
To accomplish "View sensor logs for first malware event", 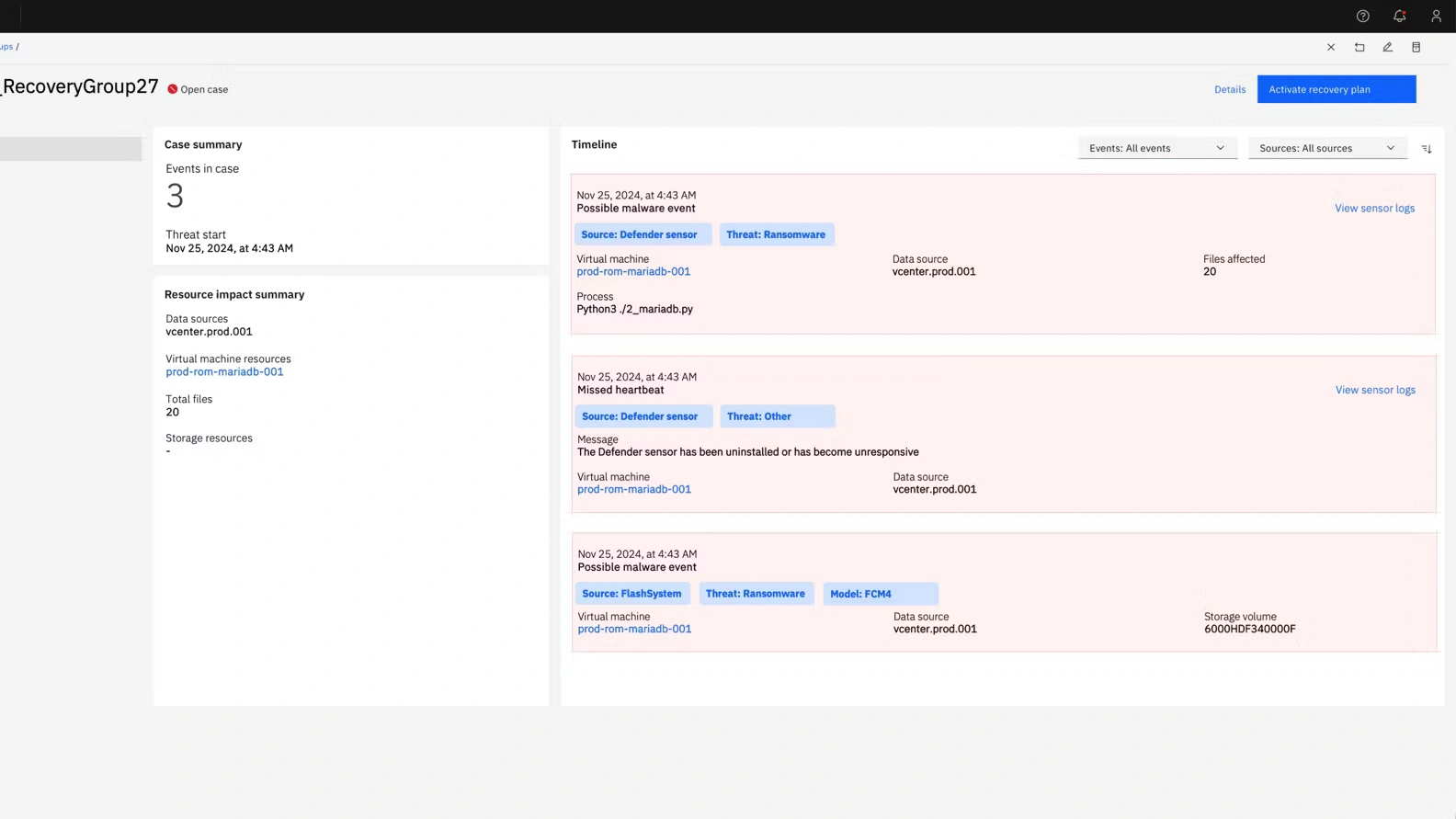I will point(1374,209).
